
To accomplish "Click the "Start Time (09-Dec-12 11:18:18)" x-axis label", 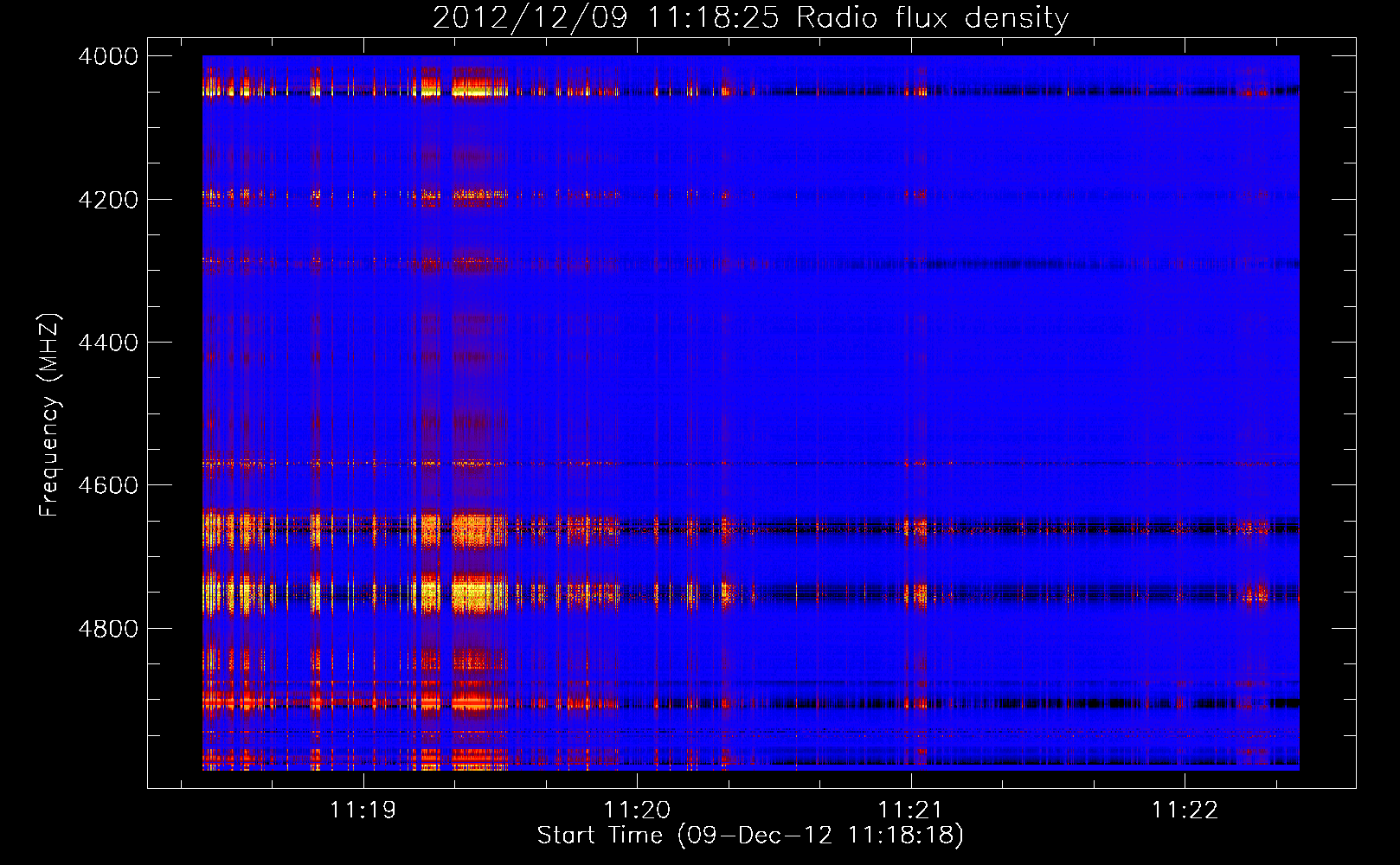I will tap(750, 836).
